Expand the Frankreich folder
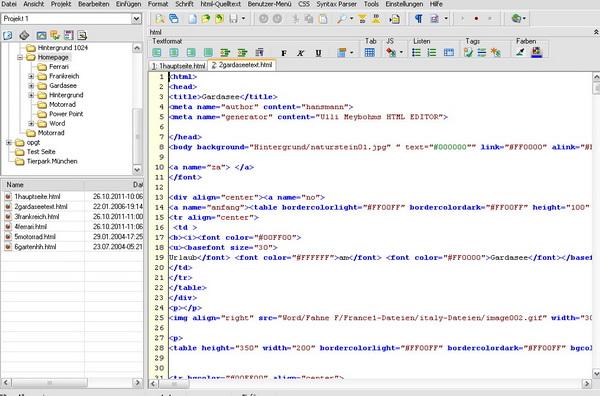Screen dimensions: 600x396 31,76
